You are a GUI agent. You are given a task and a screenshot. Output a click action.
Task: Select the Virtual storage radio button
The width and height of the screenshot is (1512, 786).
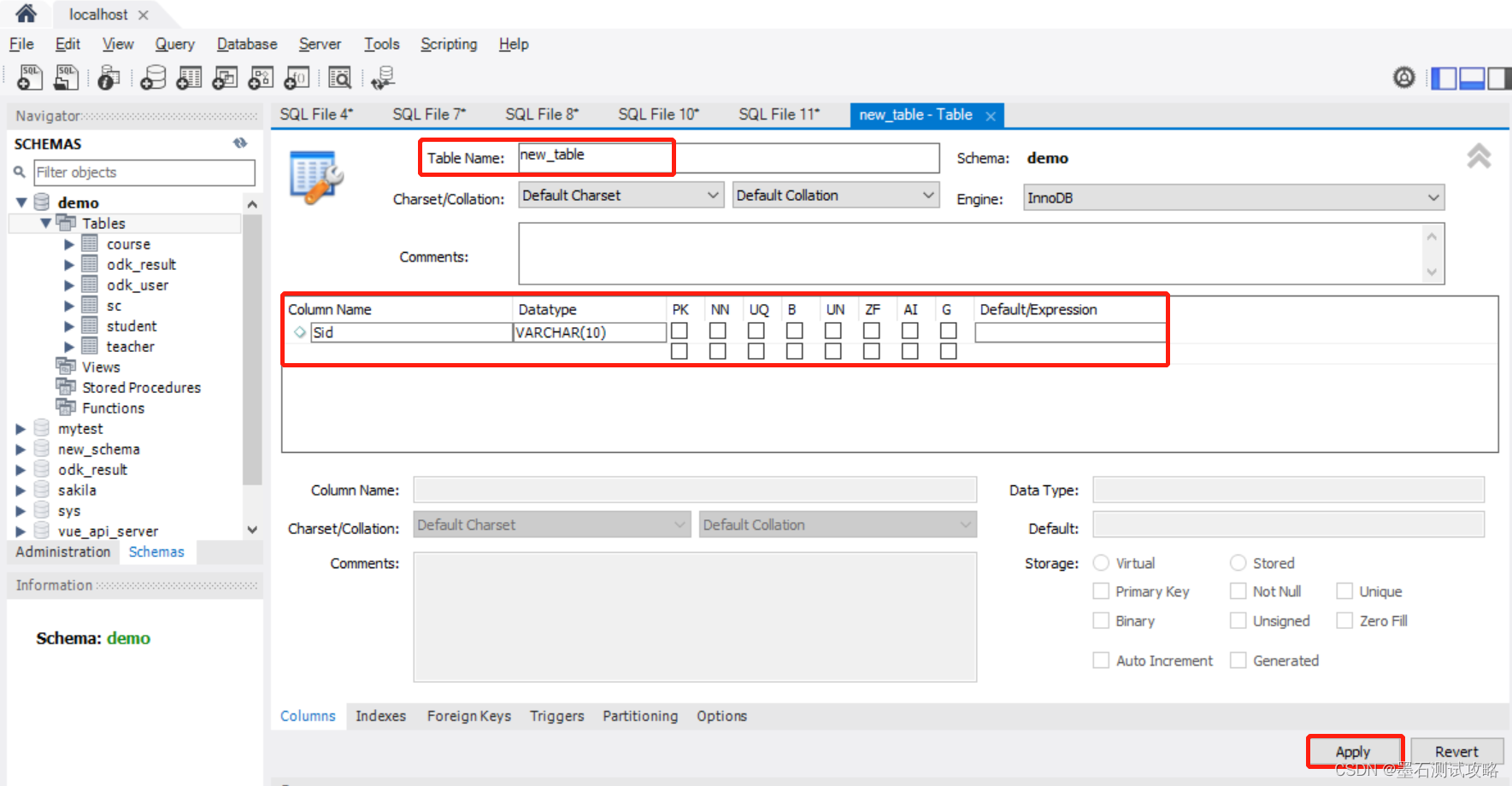(x=1101, y=563)
